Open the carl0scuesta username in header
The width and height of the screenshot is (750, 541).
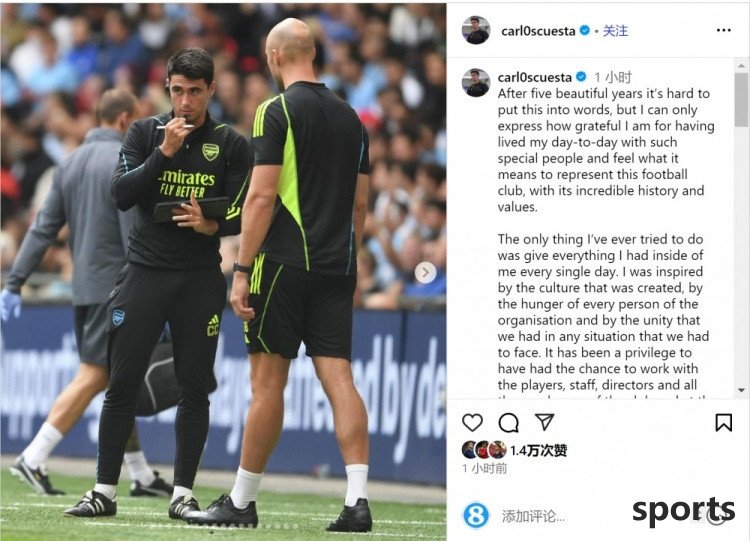coord(538,31)
